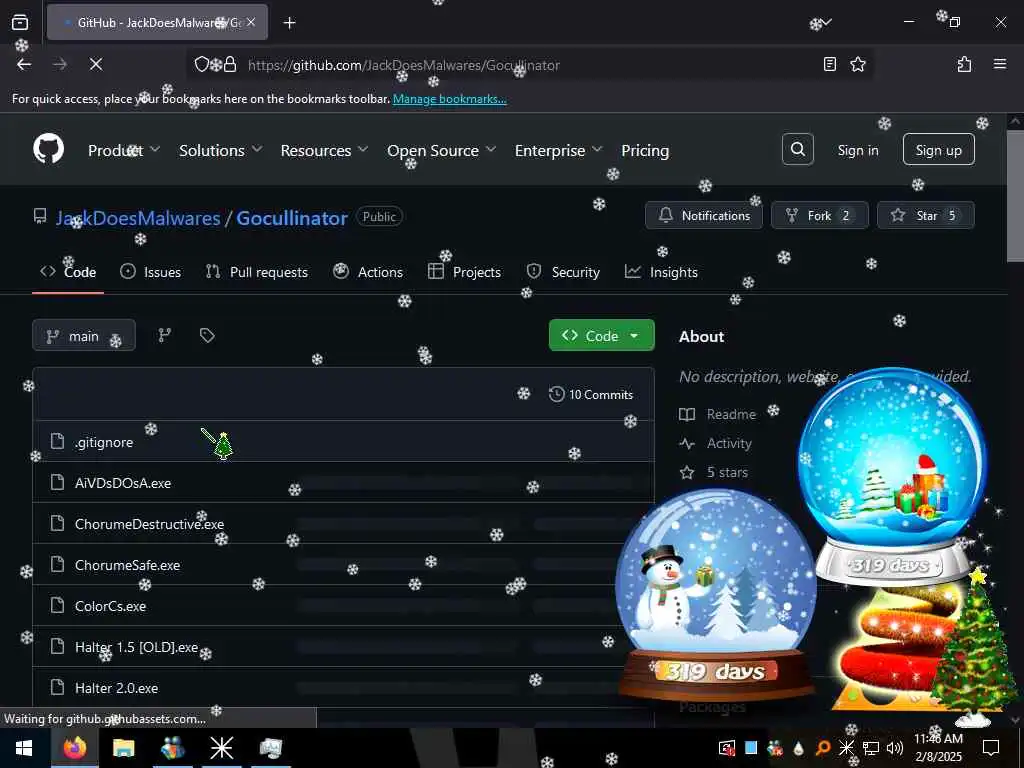This screenshot has width=1024, height=768.
Task: Bookmark this page with the star icon
Action: click(x=857, y=64)
